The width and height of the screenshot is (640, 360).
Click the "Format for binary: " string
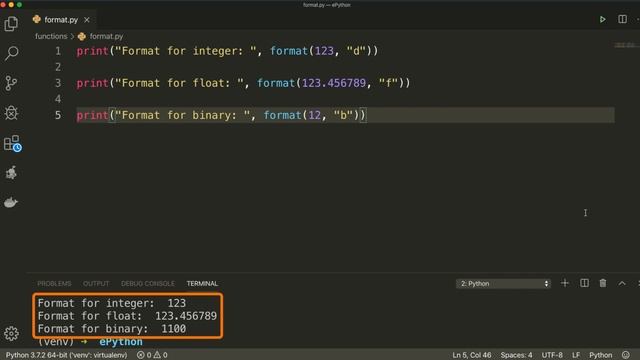pos(182,115)
